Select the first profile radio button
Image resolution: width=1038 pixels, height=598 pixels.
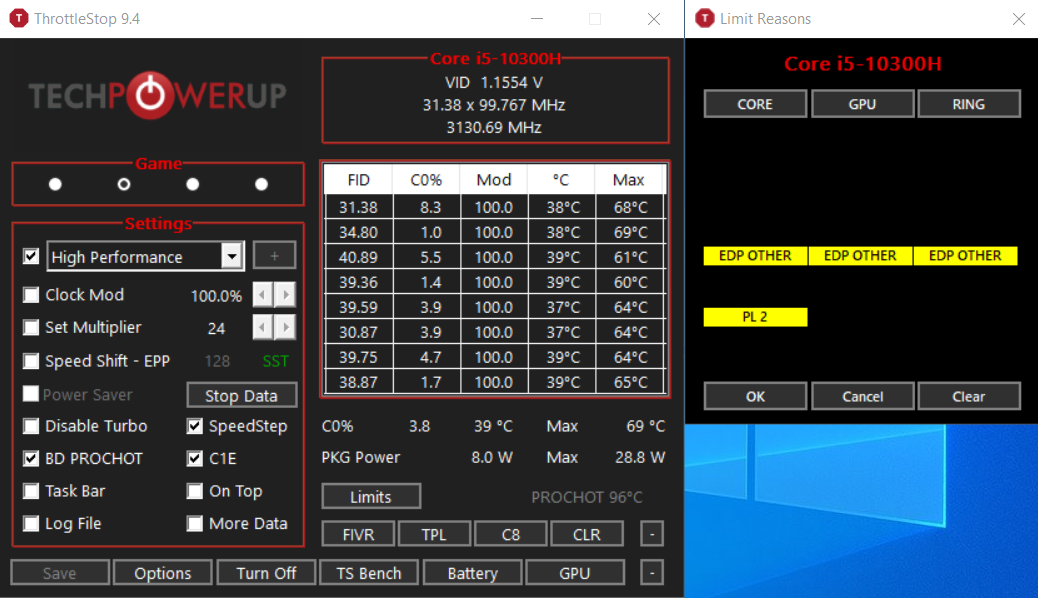[55, 184]
